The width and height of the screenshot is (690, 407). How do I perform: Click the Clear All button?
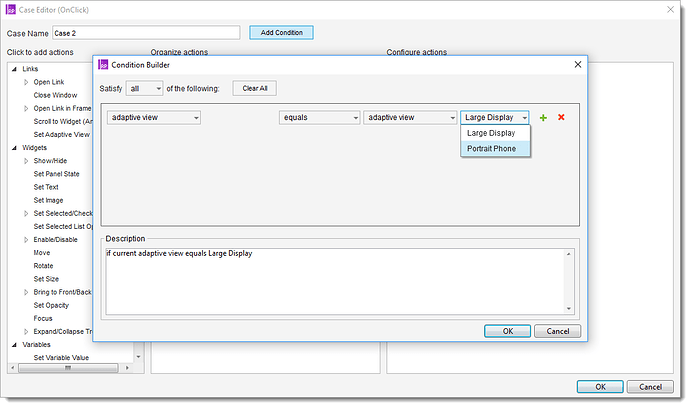255,88
